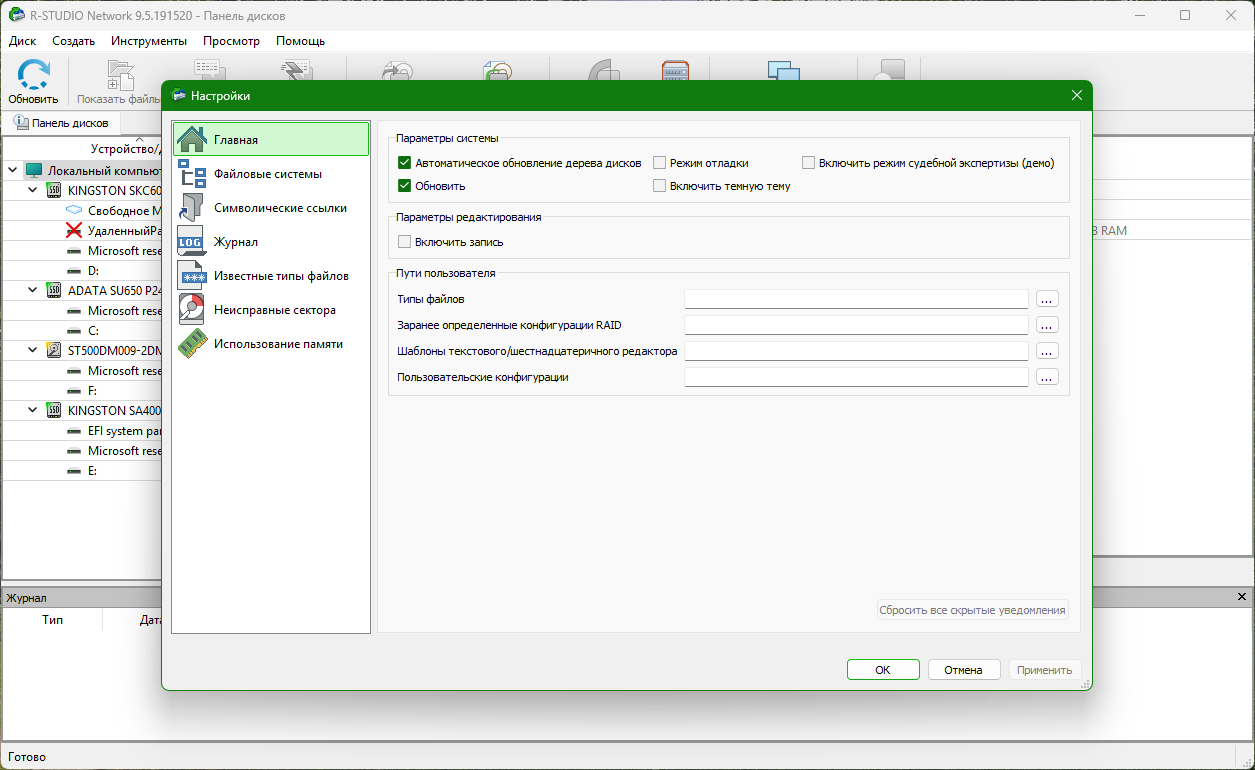Collapse the ADATA SU650 drive tree
This screenshot has width=1255, height=770.
coord(32,290)
